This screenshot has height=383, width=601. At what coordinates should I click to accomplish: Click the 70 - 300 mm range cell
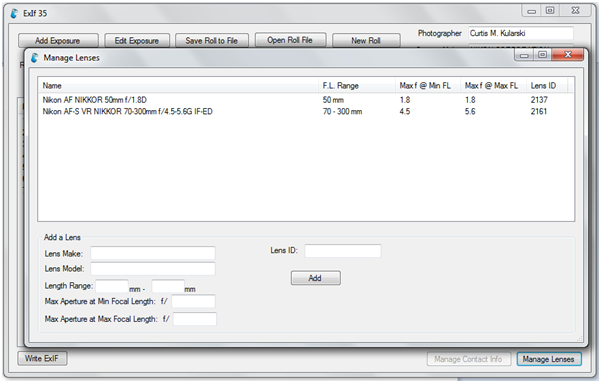[342, 112]
